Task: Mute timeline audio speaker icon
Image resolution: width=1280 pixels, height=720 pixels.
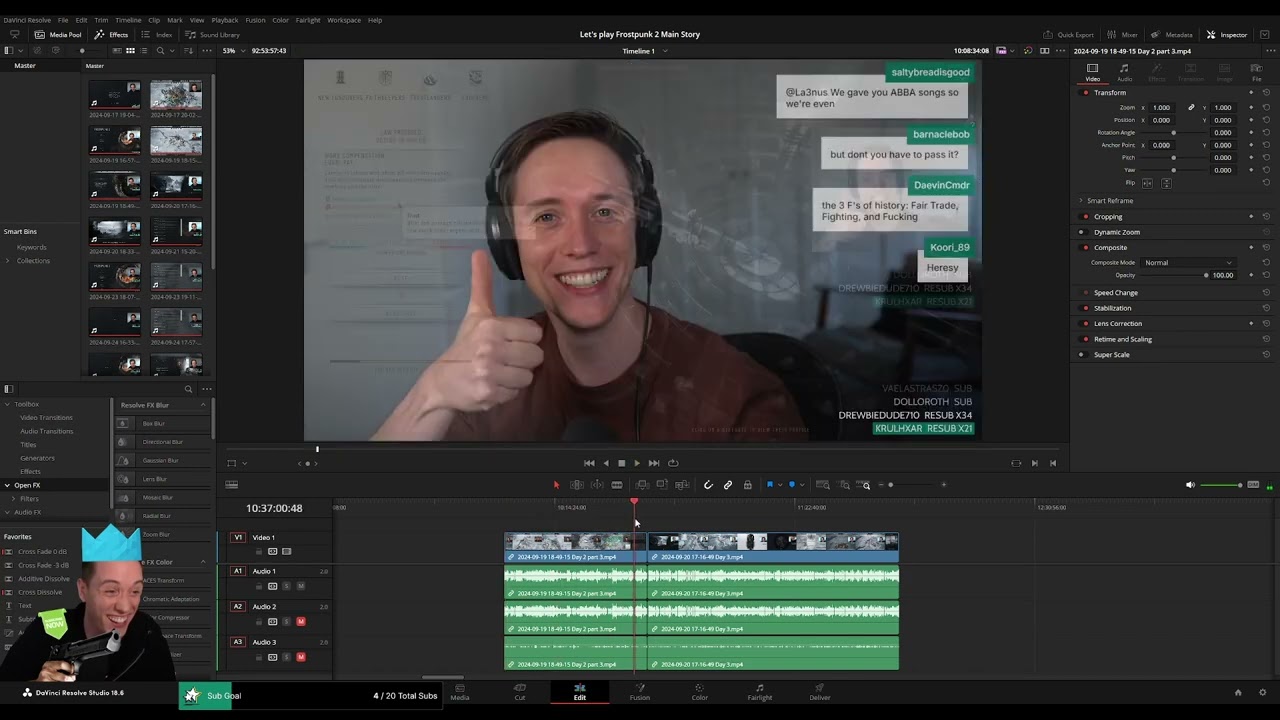Action: click(x=1190, y=485)
